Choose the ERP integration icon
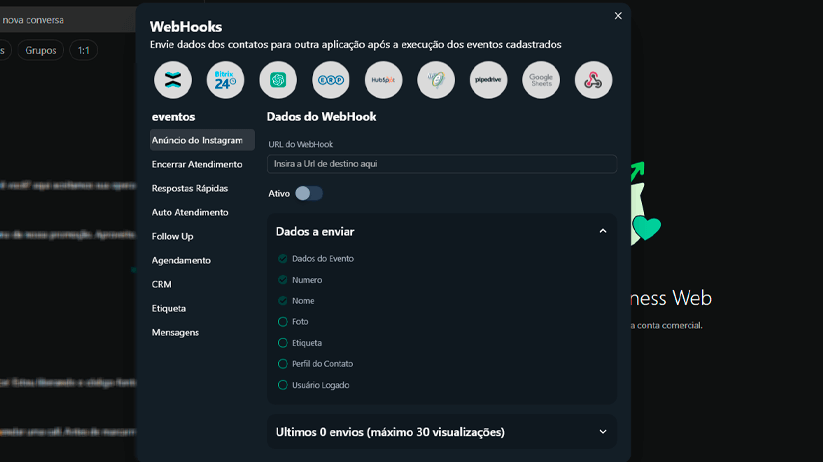Viewport: 823px width, 462px height. tap(331, 80)
